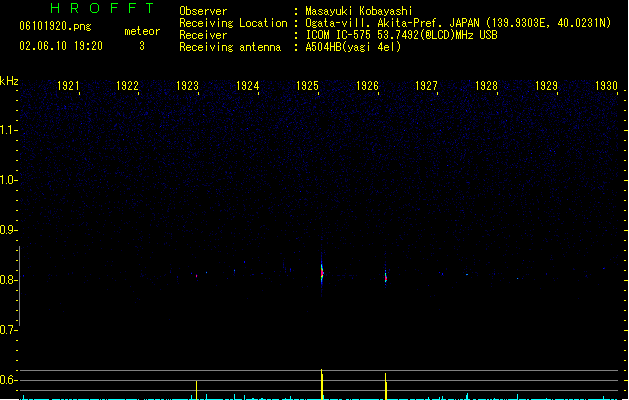This screenshot has width=629, height=400.
Task: Click the Observer label
Action: pyautogui.click(x=203, y=11)
